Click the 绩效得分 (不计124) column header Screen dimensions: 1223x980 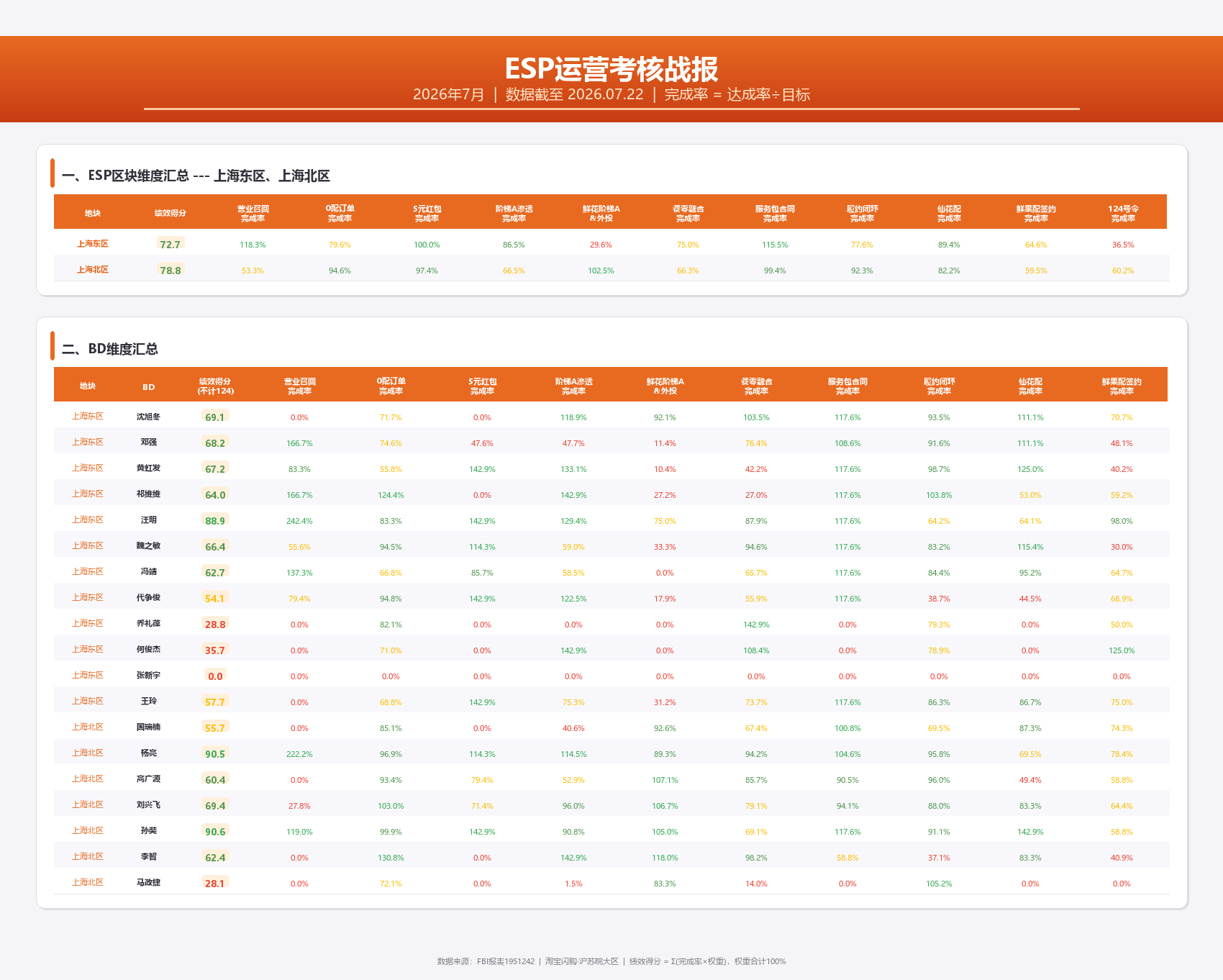[215, 386]
